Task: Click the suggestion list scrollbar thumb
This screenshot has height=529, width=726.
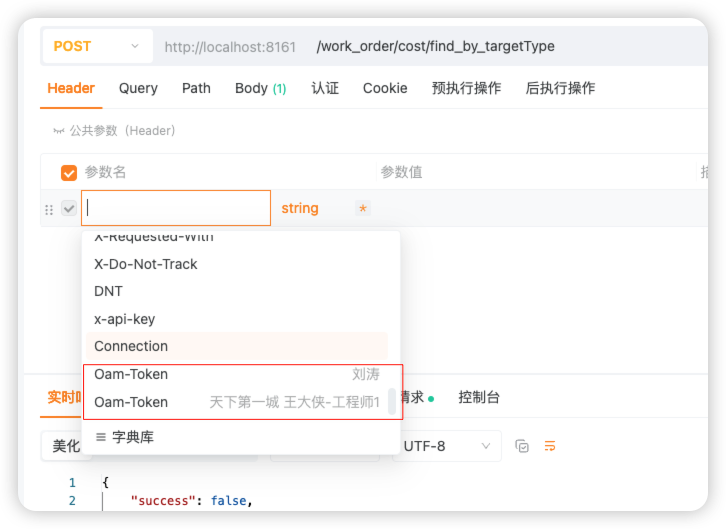Action: 392,401
